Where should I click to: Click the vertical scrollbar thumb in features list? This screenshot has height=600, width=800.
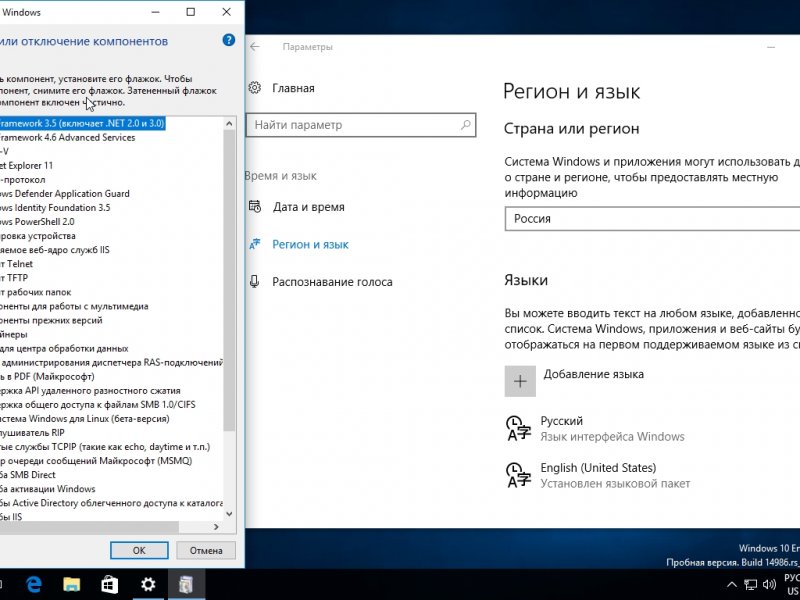pos(229,280)
